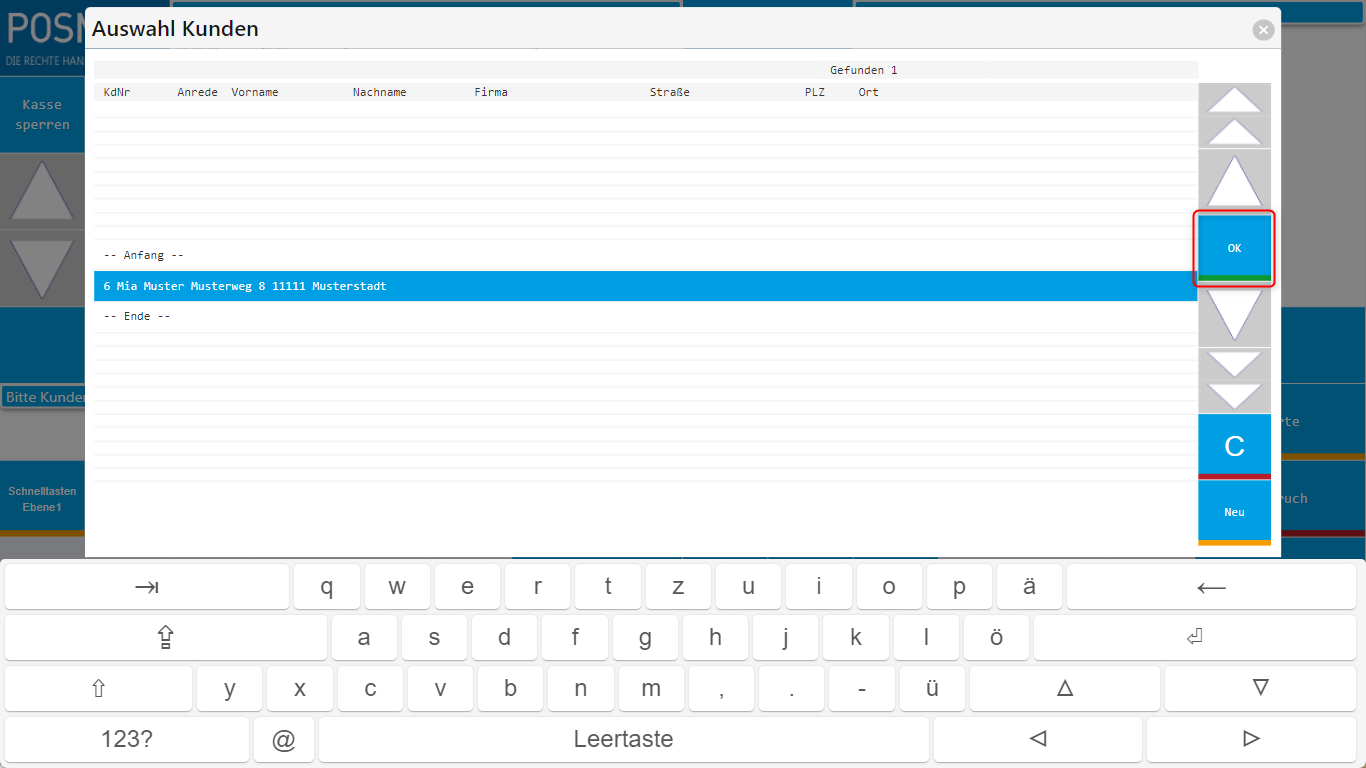1366x768 pixels.
Task: Jump to list end with double-down arrow
Action: coord(1234,380)
